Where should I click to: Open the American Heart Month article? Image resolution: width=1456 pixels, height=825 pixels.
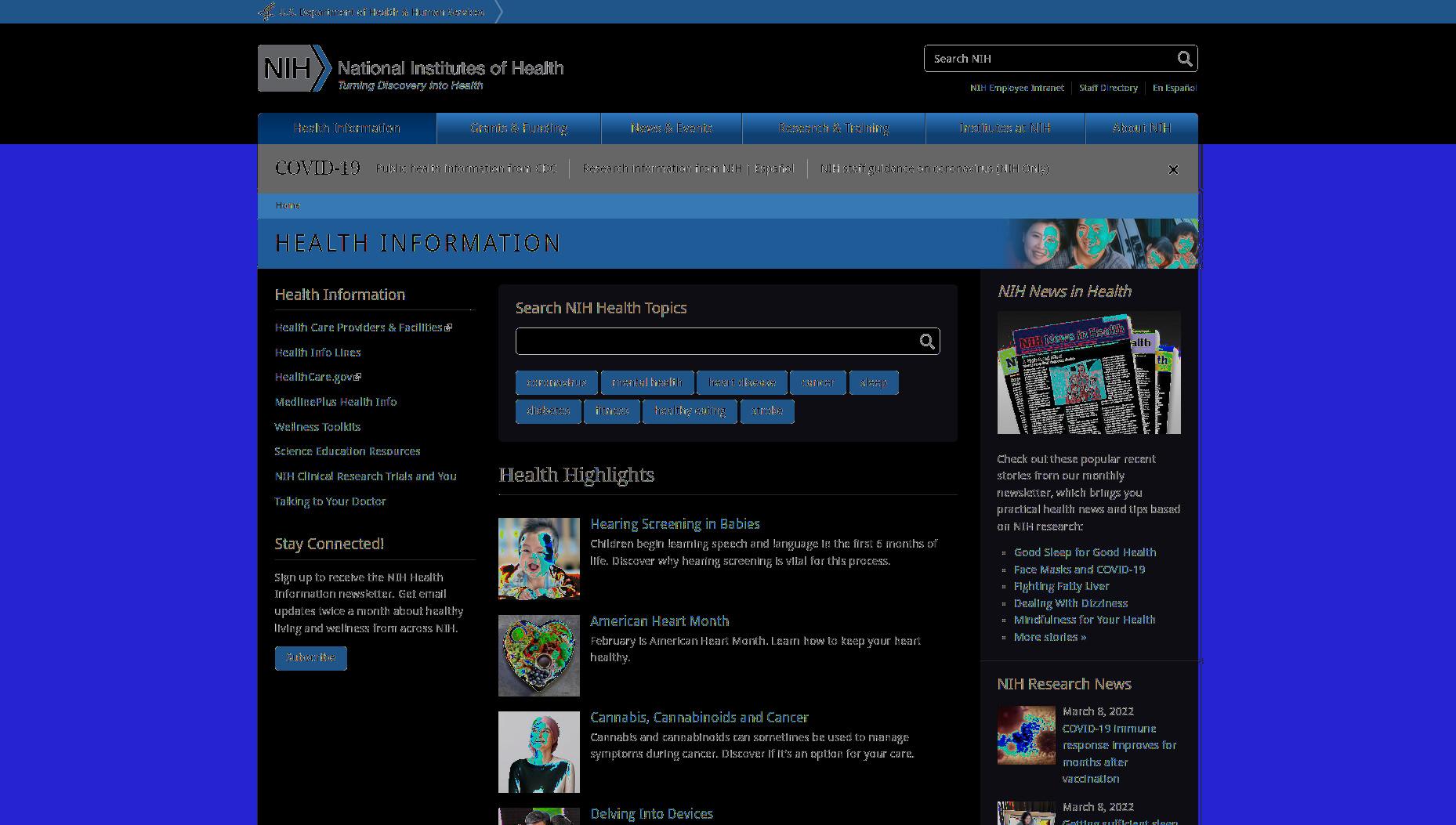(x=660, y=621)
